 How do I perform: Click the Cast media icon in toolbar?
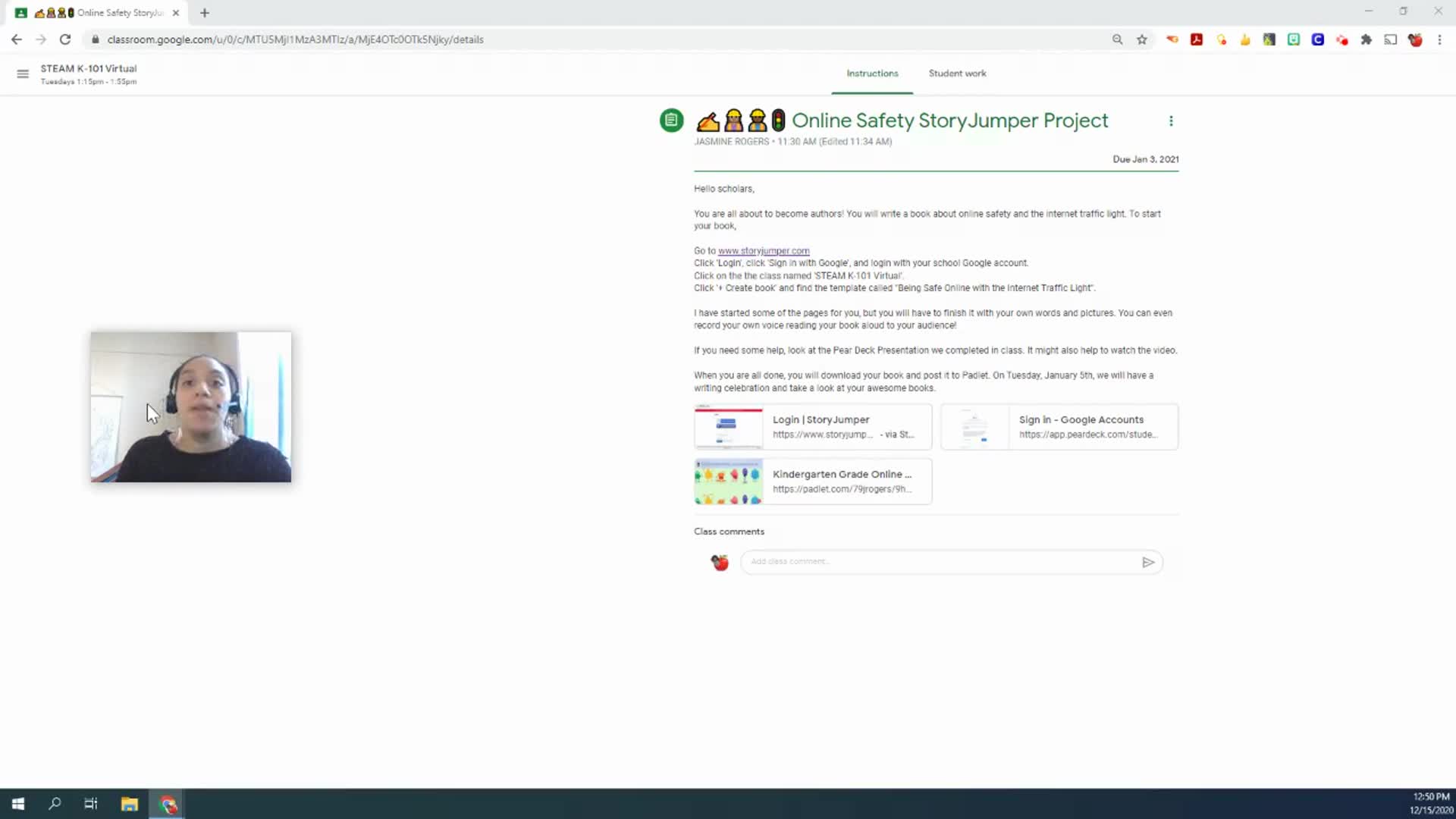pos(1391,39)
